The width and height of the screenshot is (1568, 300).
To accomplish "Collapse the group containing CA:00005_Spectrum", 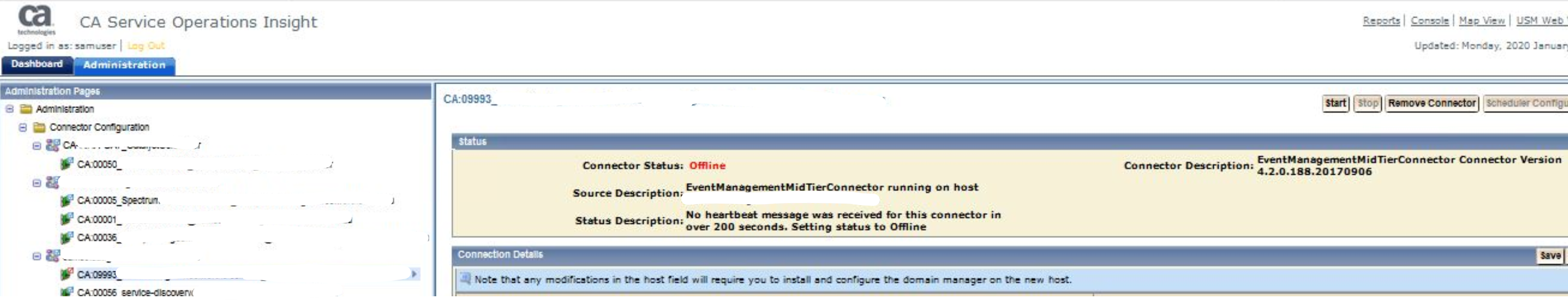I will click(x=36, y=184).
